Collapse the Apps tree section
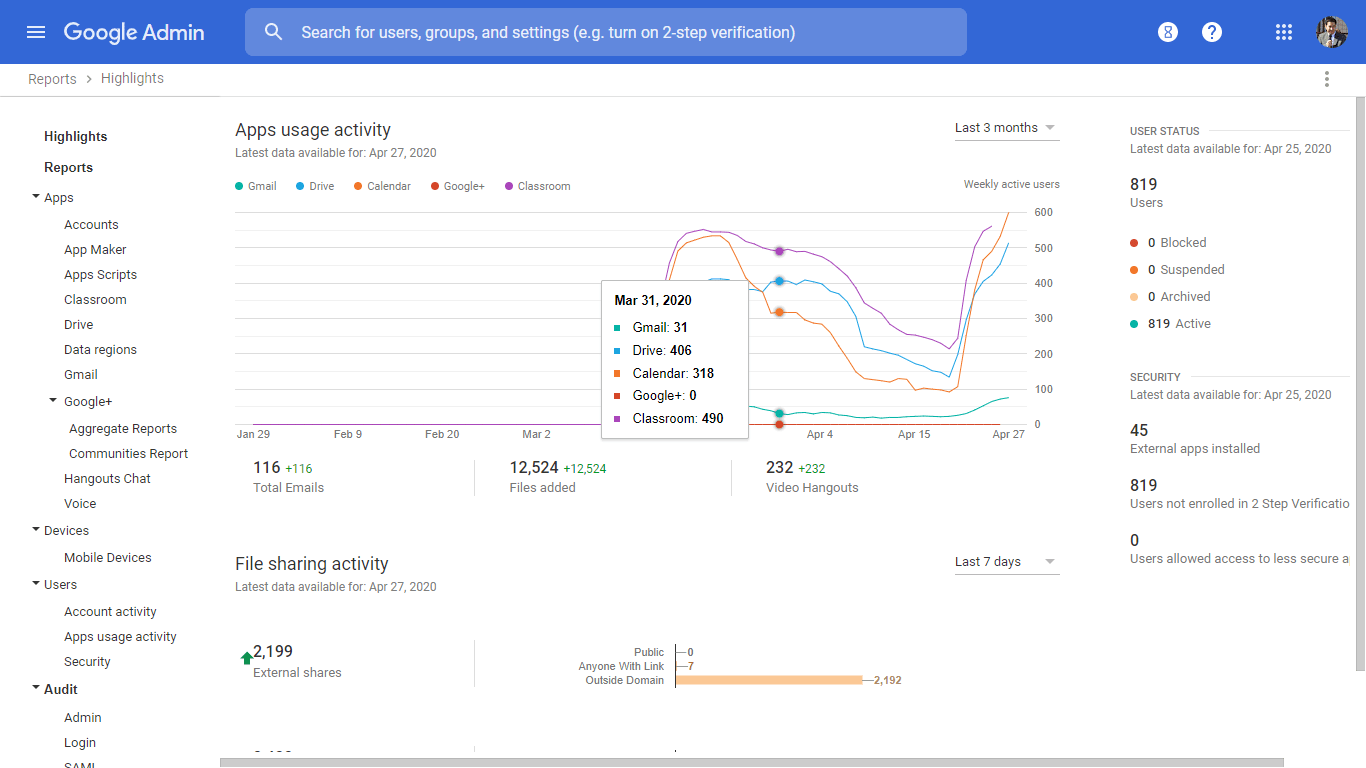The image size is (1366, 768). (36, 198)
